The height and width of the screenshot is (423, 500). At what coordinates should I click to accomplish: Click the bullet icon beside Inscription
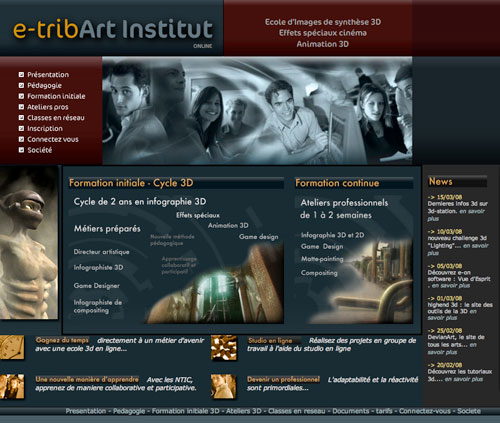tap(21, 128)
